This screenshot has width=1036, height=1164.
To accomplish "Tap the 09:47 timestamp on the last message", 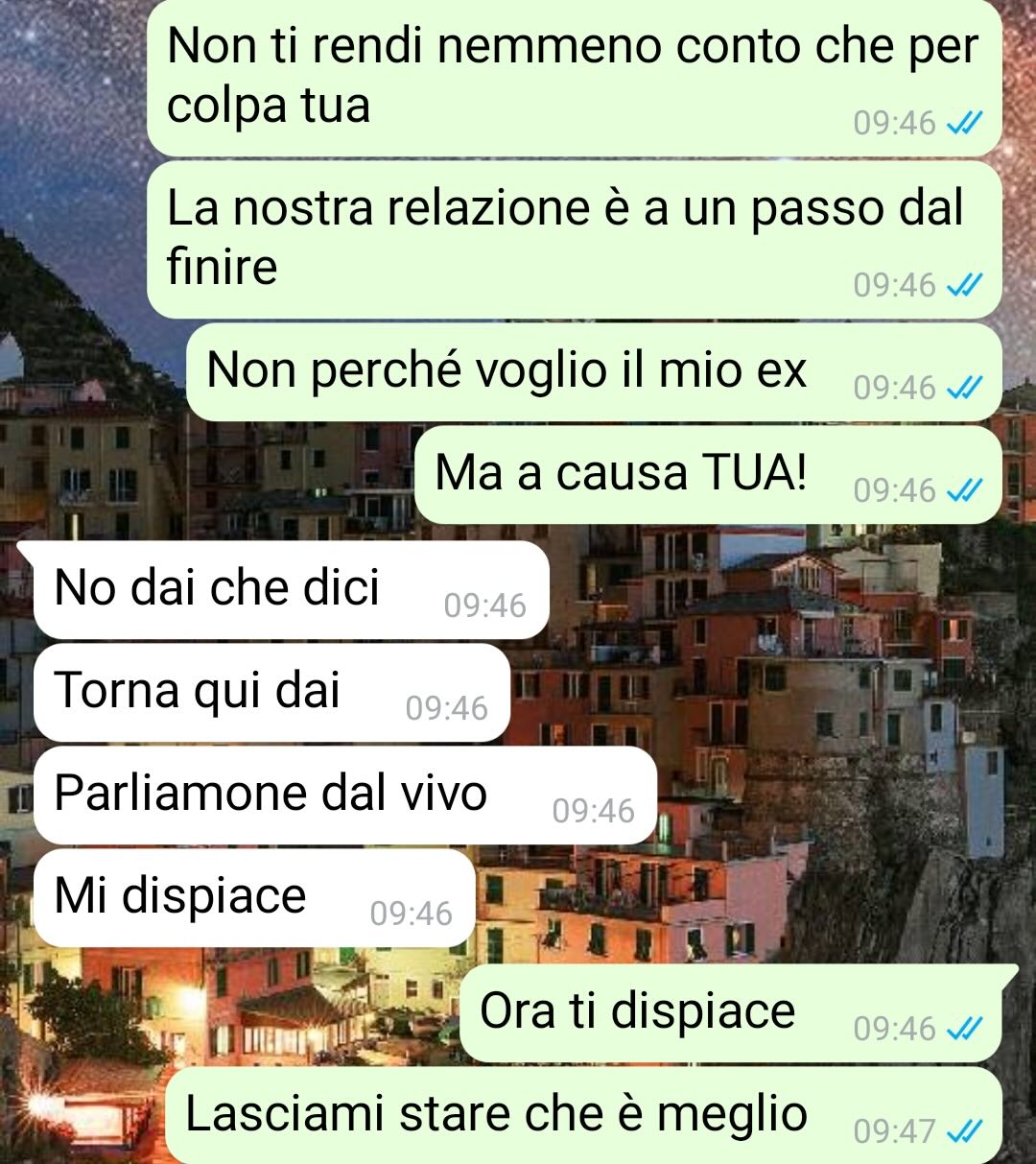I will 894,1131.
